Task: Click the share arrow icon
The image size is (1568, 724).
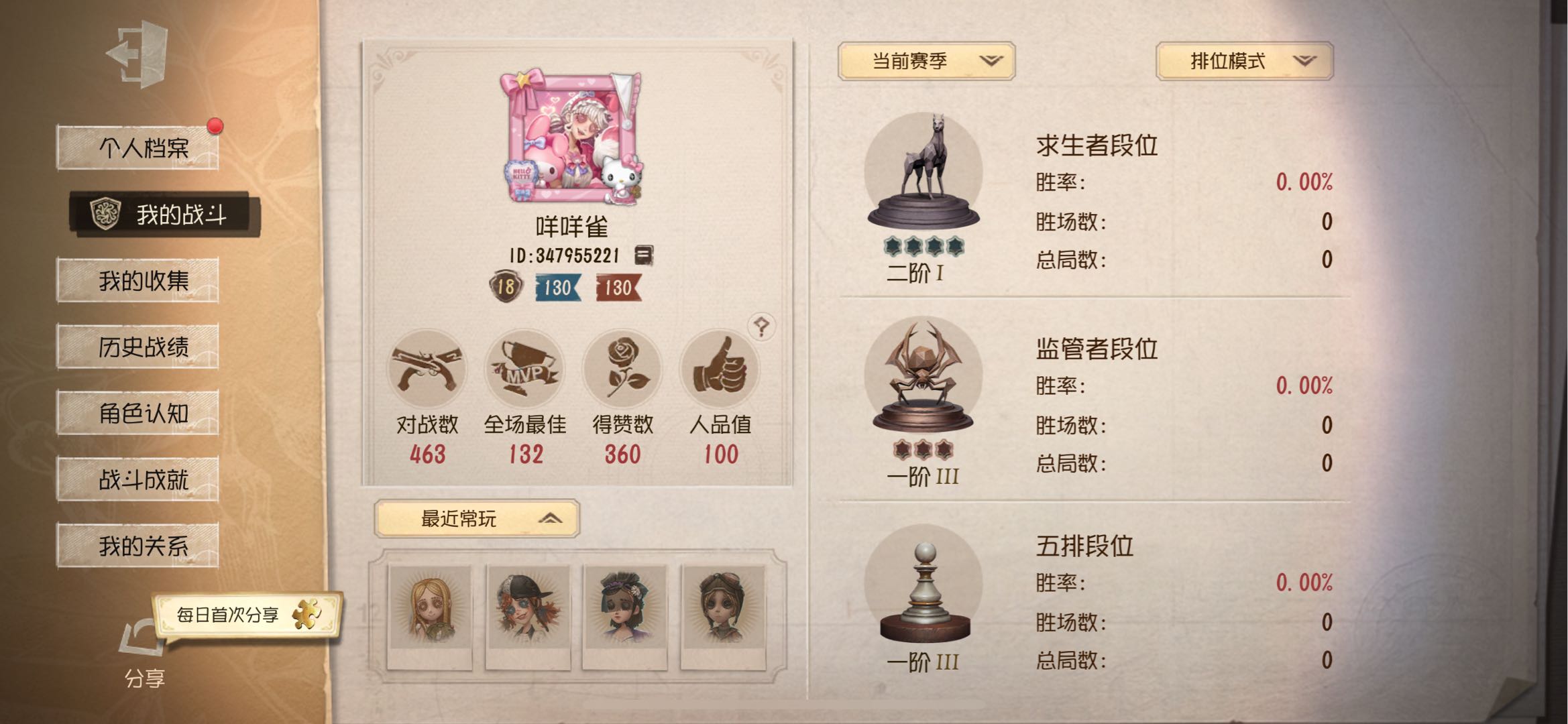Action: (x=144, y=638)
